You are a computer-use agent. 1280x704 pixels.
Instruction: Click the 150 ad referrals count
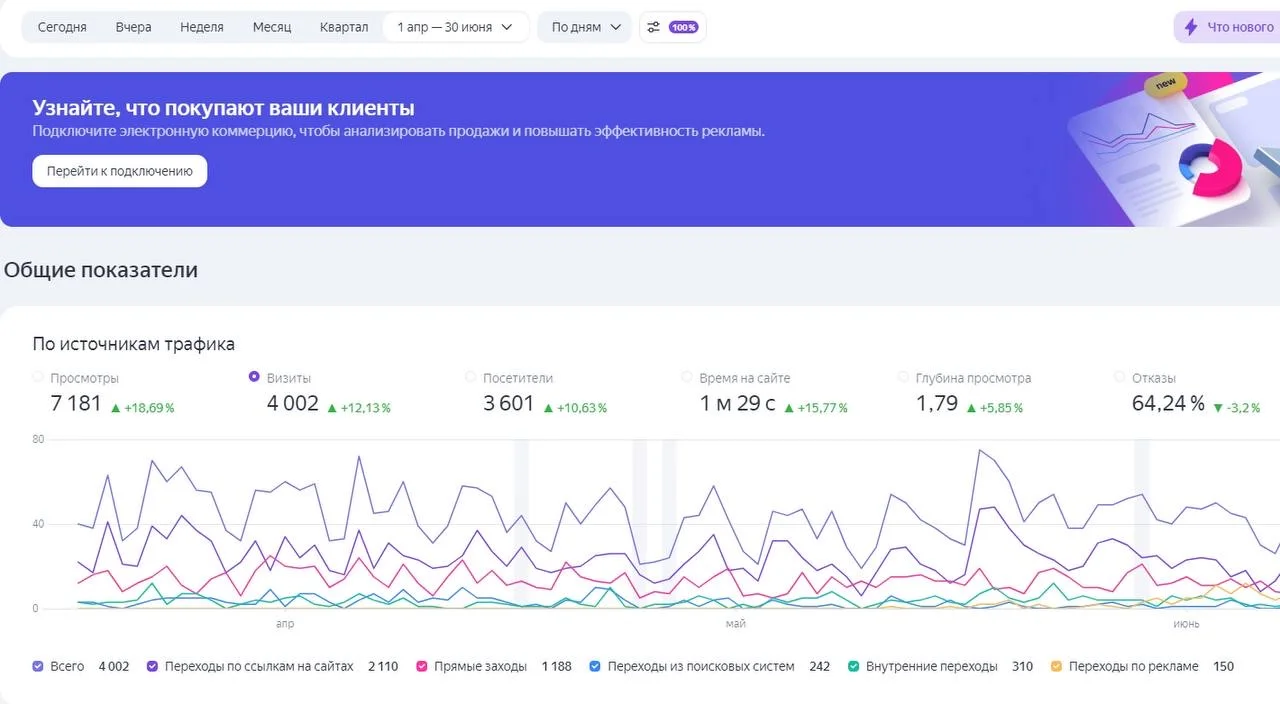pos(1224,666)
